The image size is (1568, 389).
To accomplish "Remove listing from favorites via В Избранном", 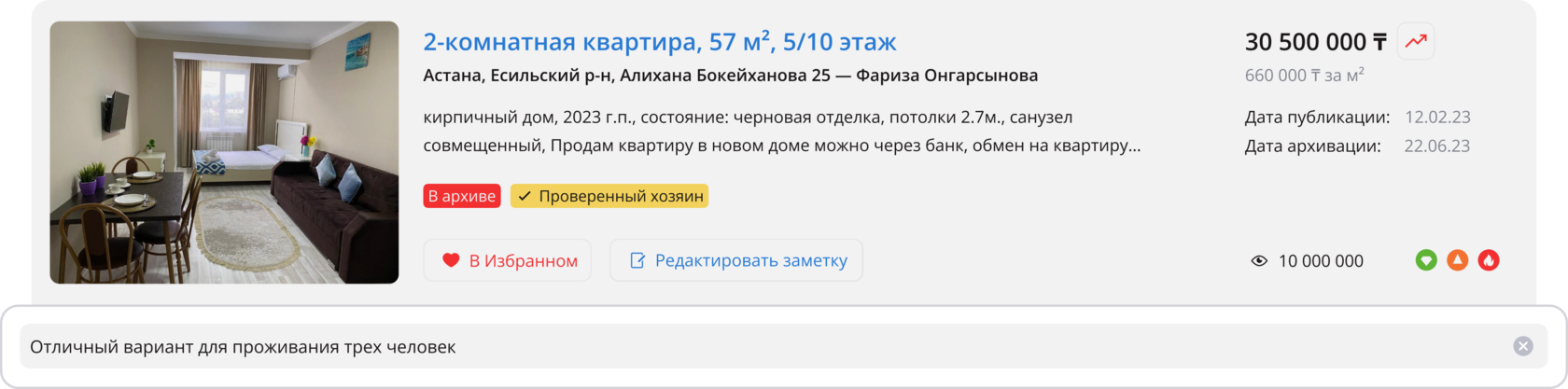I will tap(507, 260).
